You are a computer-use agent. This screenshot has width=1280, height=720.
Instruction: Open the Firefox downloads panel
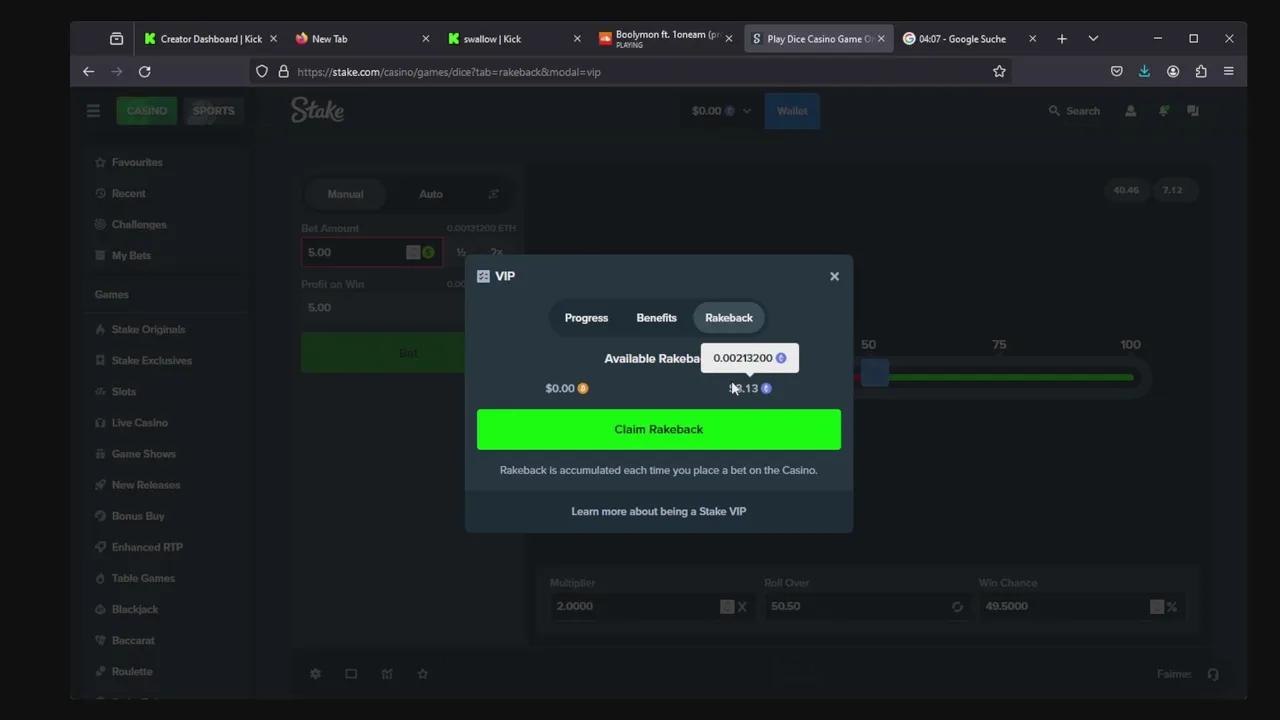tap(1144, 72)
